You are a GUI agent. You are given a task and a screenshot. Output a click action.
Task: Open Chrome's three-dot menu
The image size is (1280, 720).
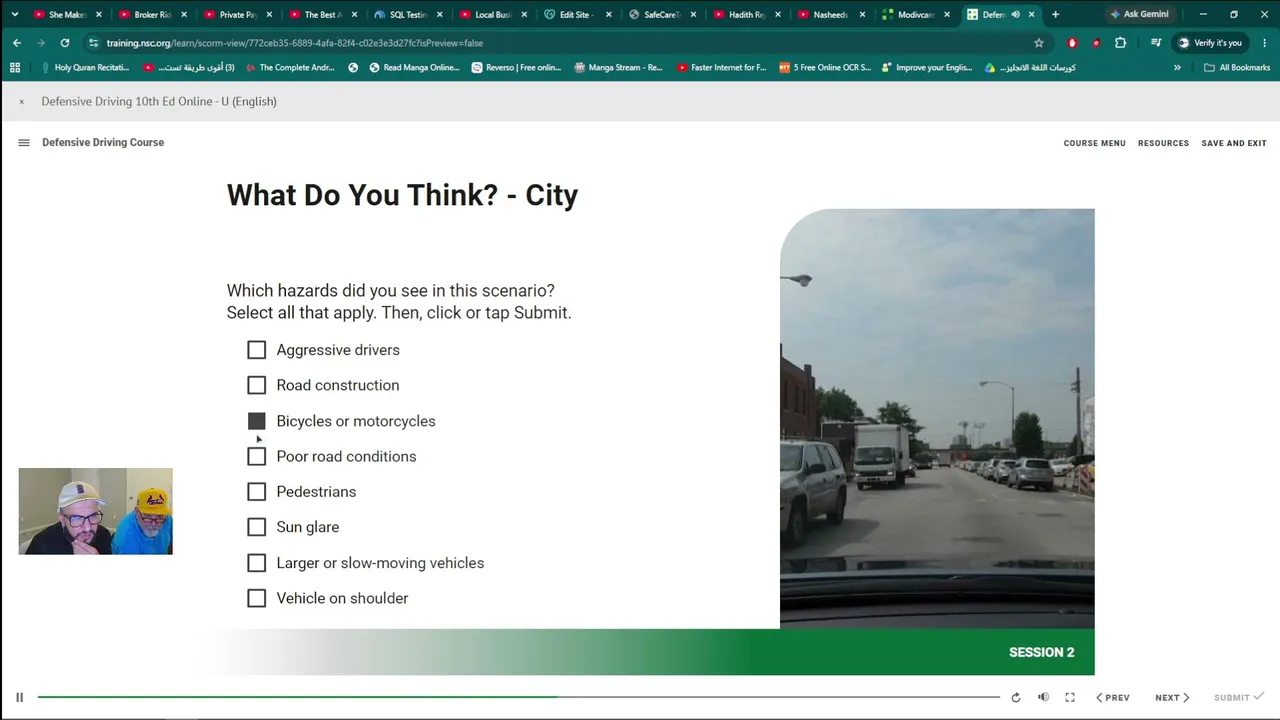click(x=1263, y=43)
